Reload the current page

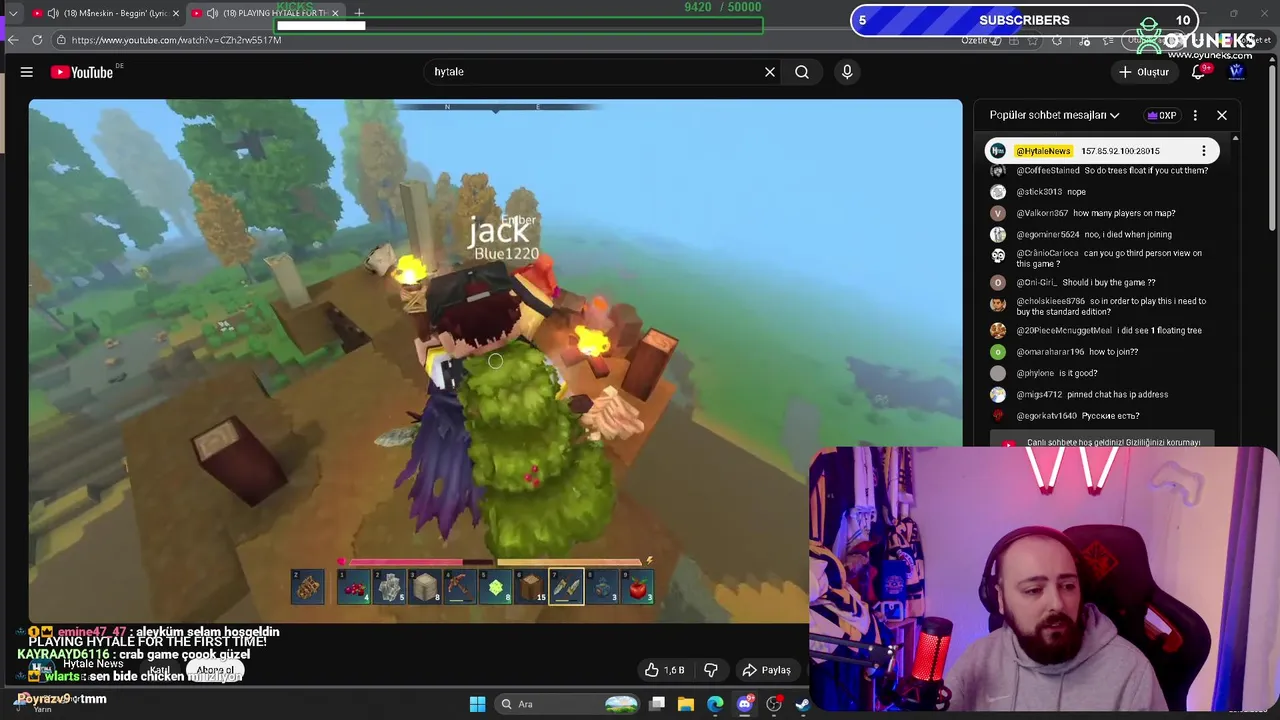pyautogui.click(x=37, y=40)
